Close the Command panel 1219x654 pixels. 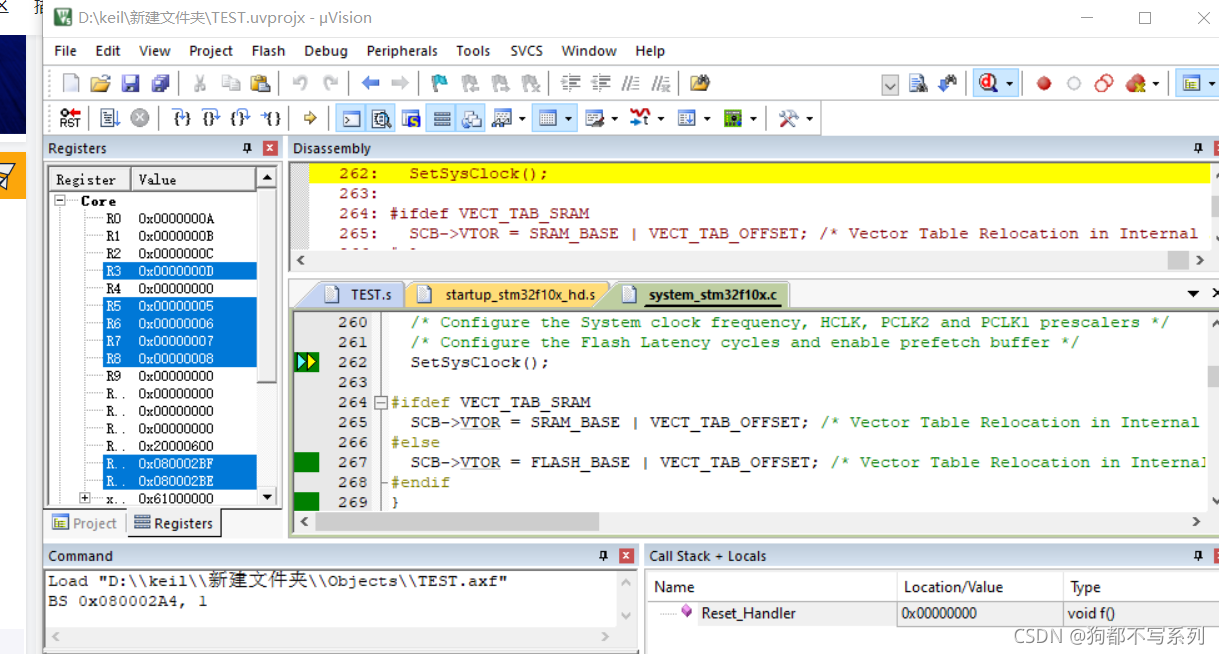coord(627,556)
